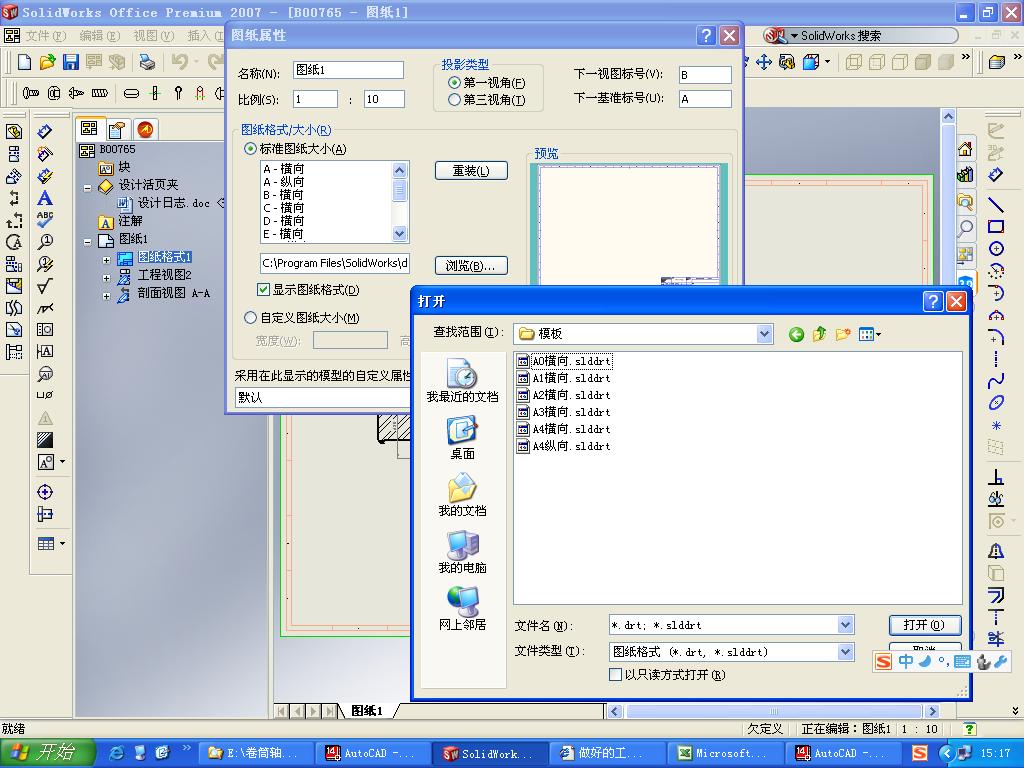1024x768 pixels.
Task: Click the Save disk toolbar icon
Action: pyautogui.click(x=71, y=62)
